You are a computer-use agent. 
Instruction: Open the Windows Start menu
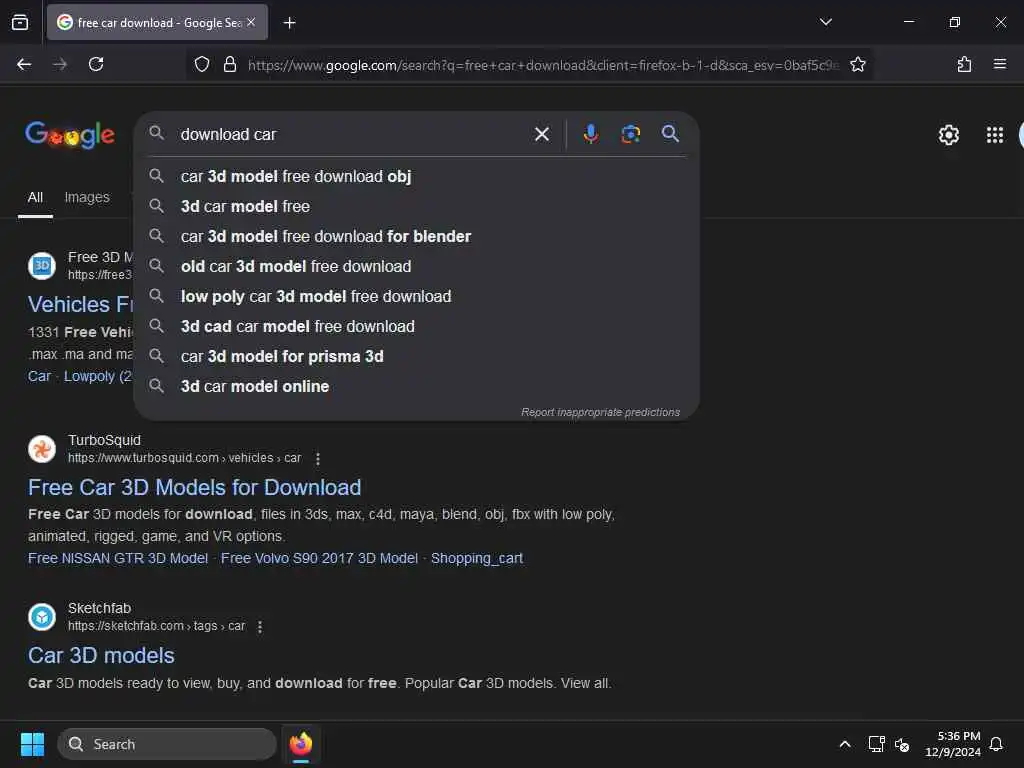pos(33,744)
